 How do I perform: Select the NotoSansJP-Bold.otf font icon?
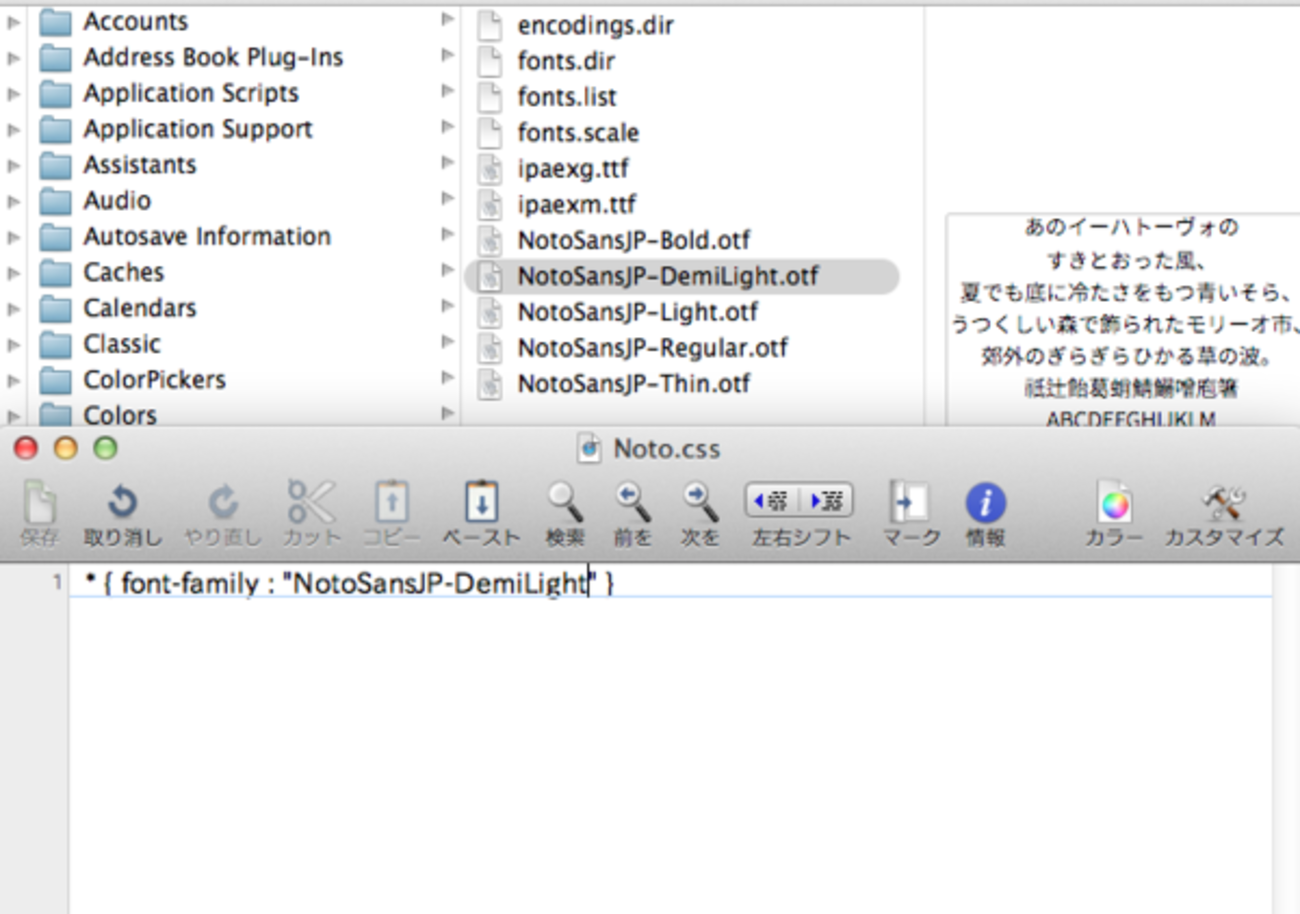coord(489,241)
